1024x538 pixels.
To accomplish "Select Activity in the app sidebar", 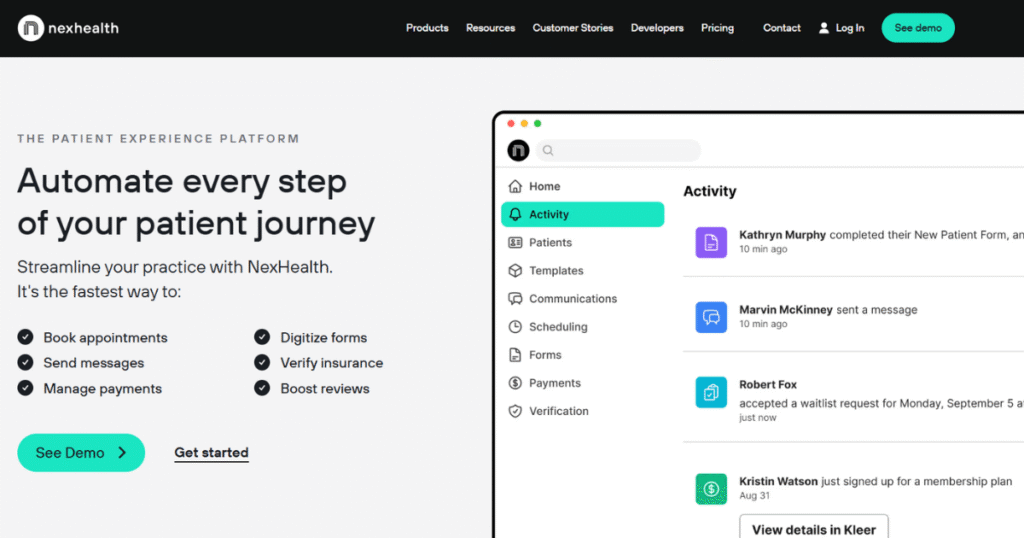I will click(x=582, y=214).
